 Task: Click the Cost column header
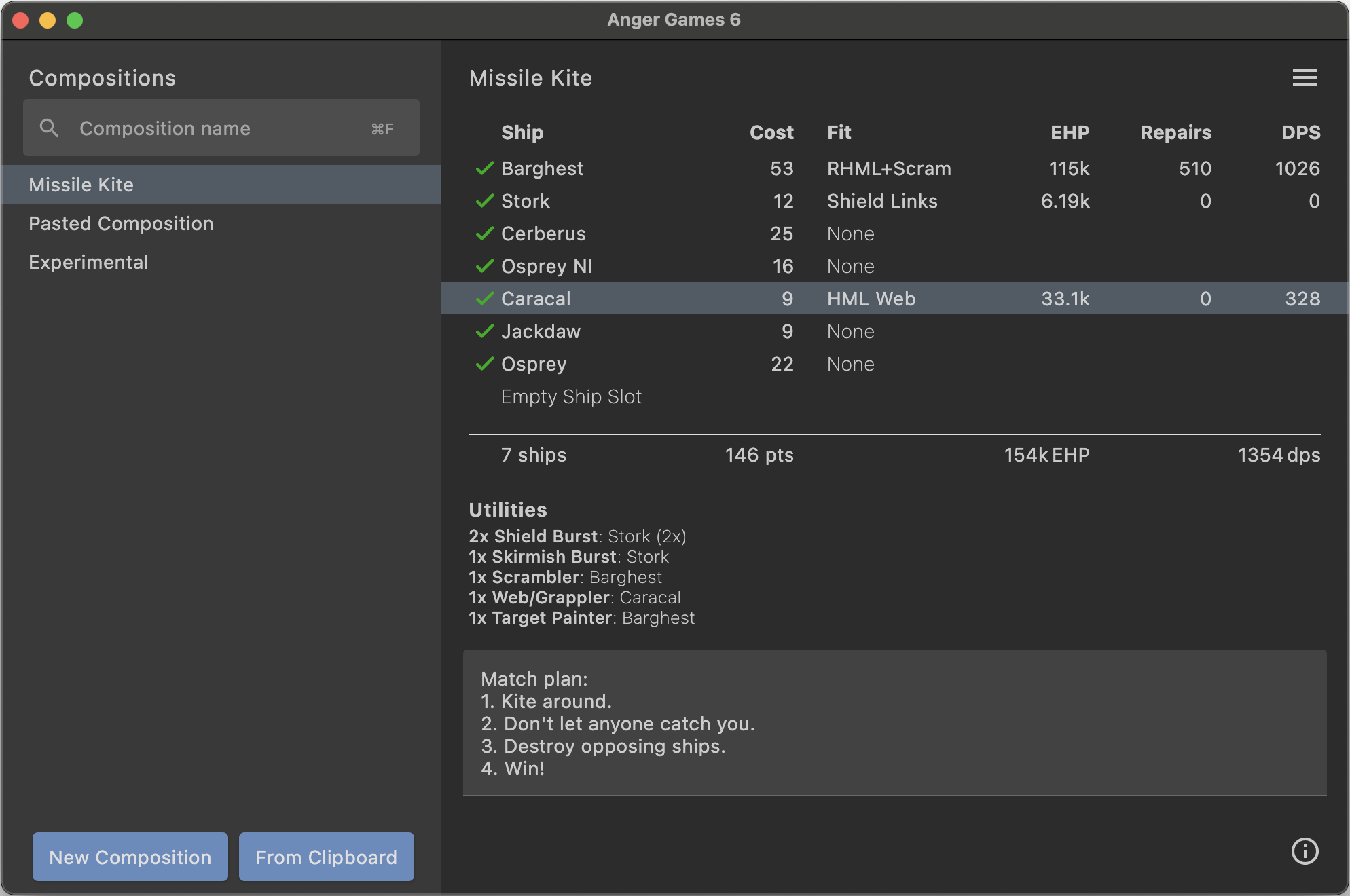pos(772,132)
